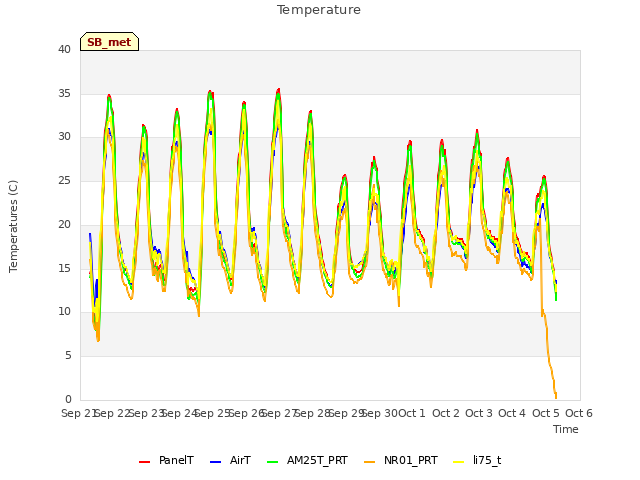This screenshot has width=640, height=480.
Task: Click the red PanelT legend swatch
Action: click(144, 462)
